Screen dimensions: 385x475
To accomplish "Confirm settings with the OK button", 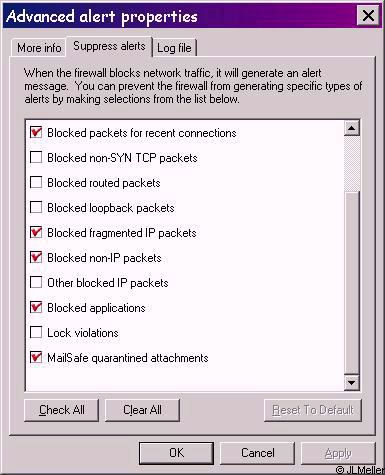I will click(176, 453).
